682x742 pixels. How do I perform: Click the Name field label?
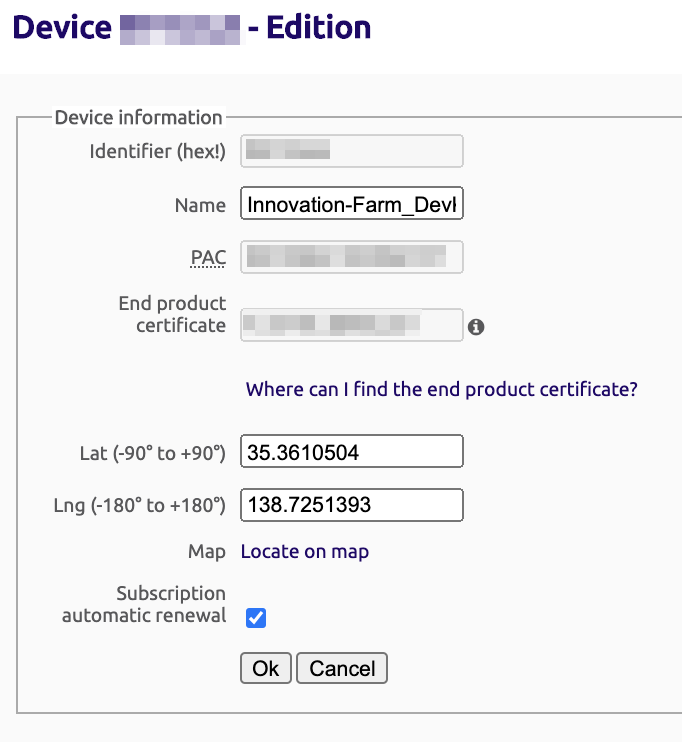pos(200,205)
